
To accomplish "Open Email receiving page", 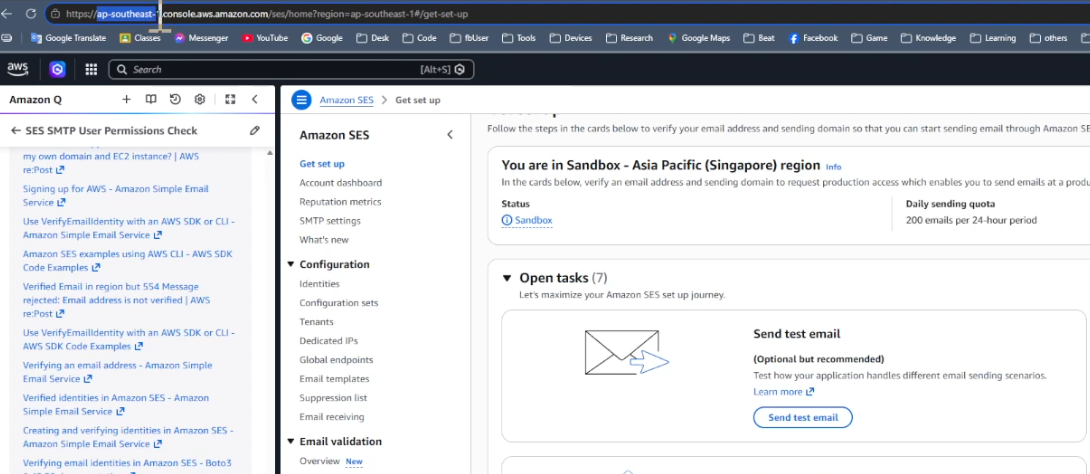I will coord(332,417).
